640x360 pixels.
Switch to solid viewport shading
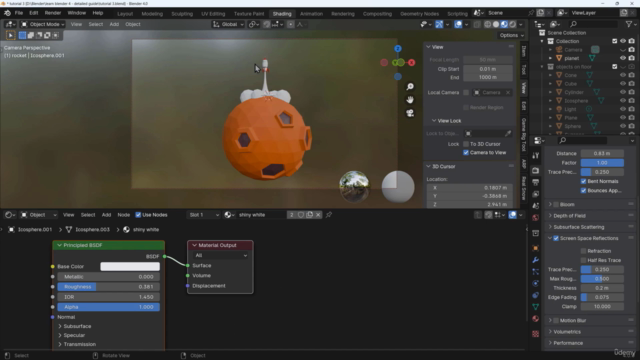(x=496, y=24)
